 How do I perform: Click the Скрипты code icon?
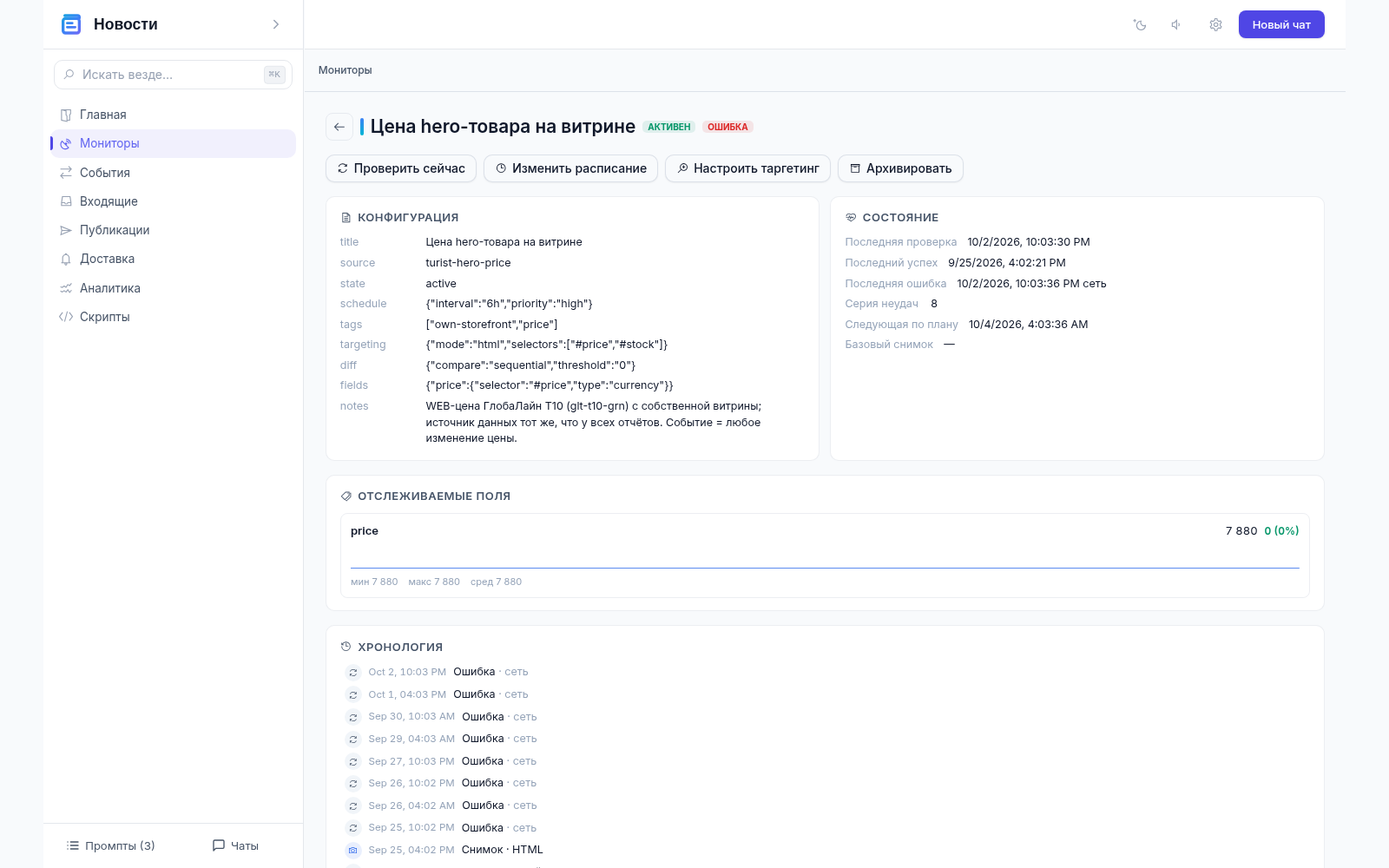point(66,317)
